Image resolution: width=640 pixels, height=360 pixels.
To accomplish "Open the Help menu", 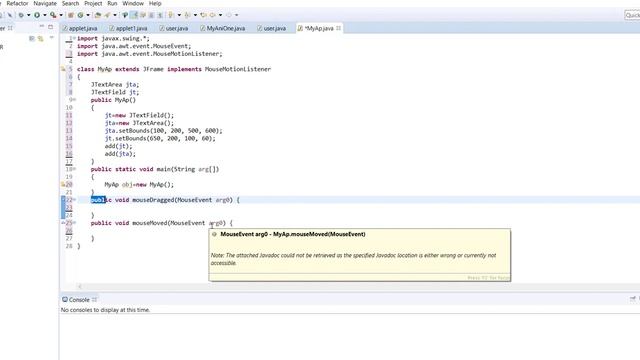I will point(155,3).
